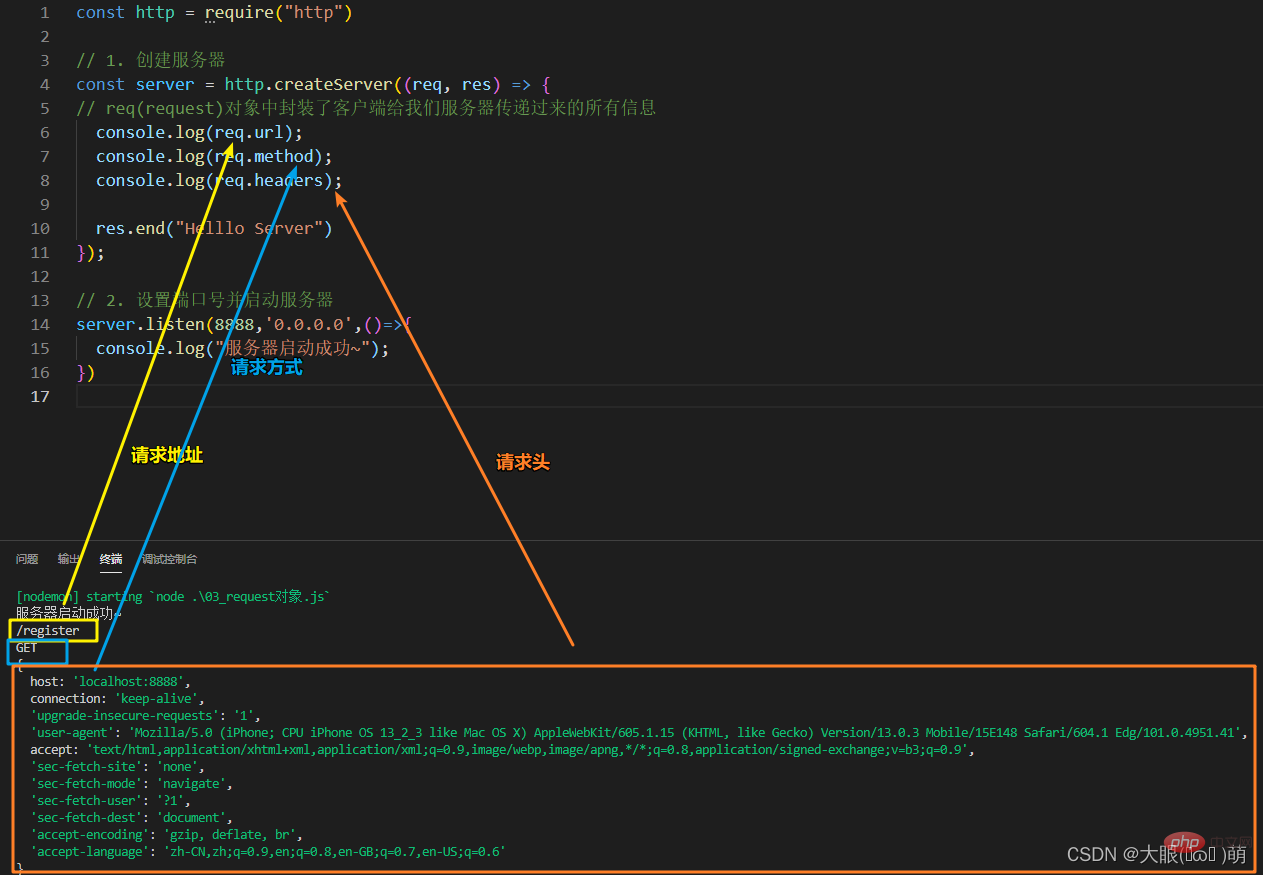Open the 输出 (Output) panel tab
1263x875 pixels.
coord(69,559)
